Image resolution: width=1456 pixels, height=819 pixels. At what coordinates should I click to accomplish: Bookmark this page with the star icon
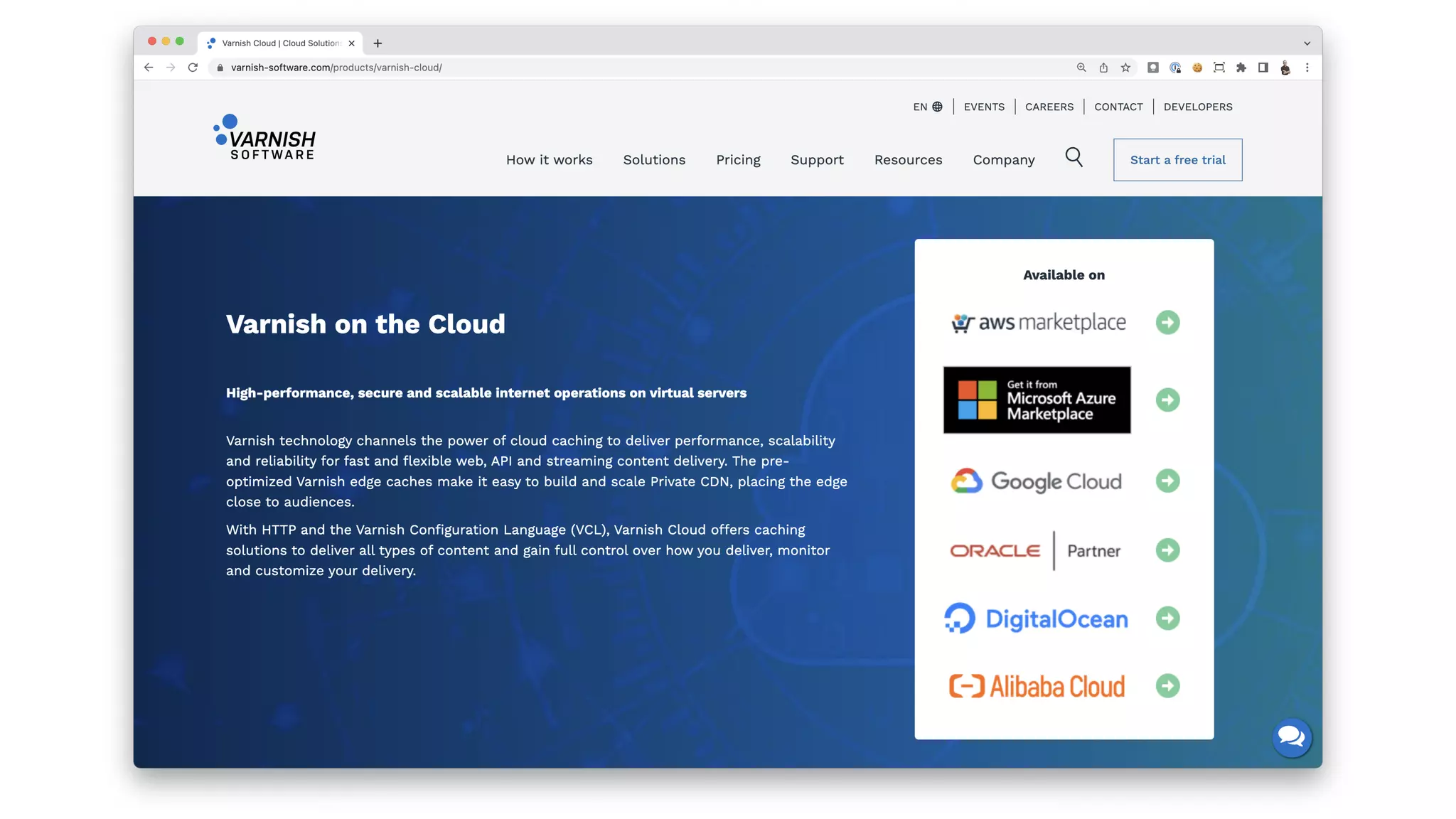pos(1125,68)
